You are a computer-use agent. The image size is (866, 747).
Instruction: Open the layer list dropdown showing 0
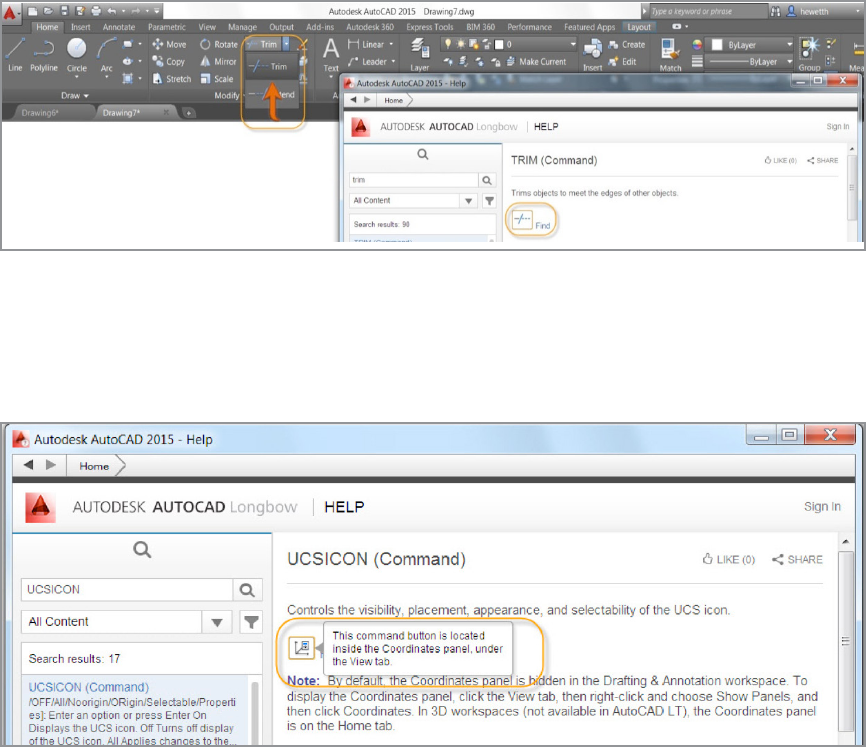pyautogui.click(x=573, y=44)
